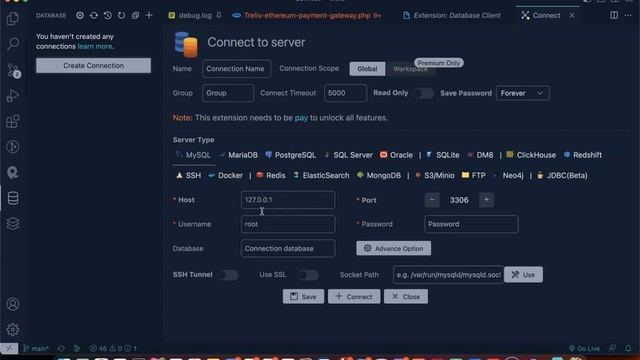Click Go Live in status bar
640x360 pixels.
(x=584, y=348)
